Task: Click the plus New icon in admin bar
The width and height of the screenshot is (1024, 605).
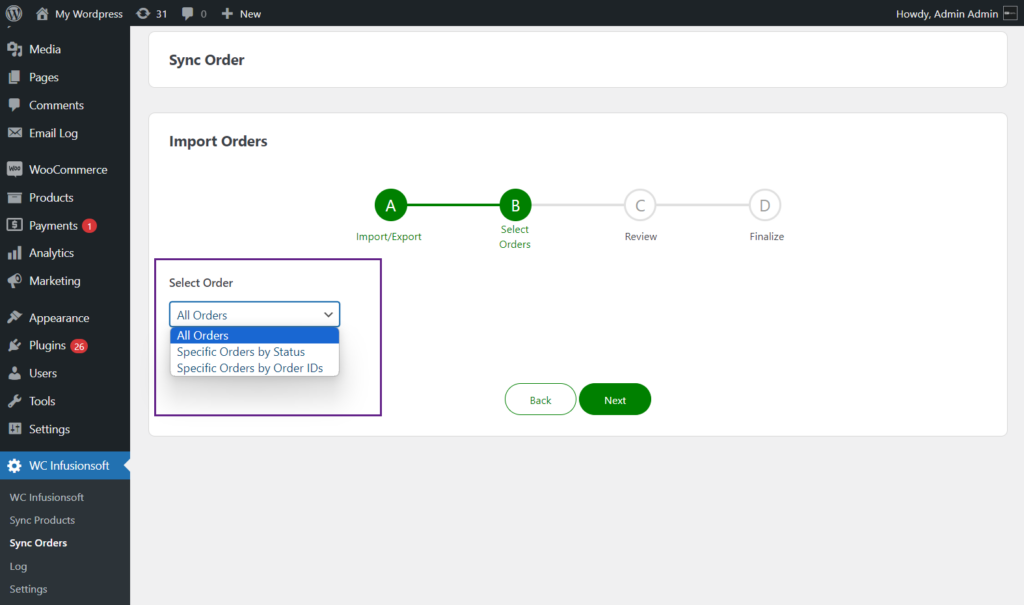Action: [x=227, y=13]
